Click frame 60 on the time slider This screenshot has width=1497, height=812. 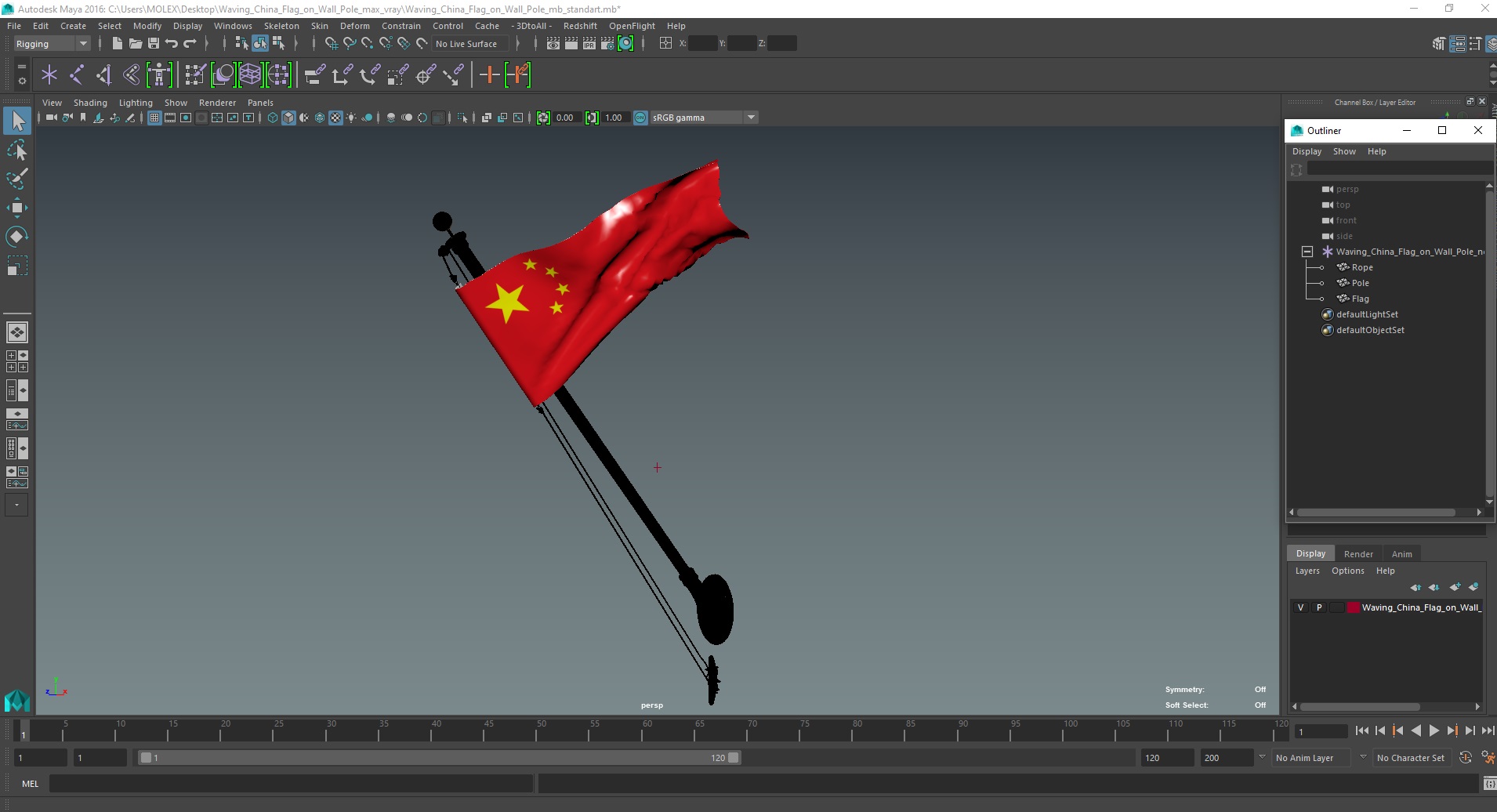coord(643,730)
